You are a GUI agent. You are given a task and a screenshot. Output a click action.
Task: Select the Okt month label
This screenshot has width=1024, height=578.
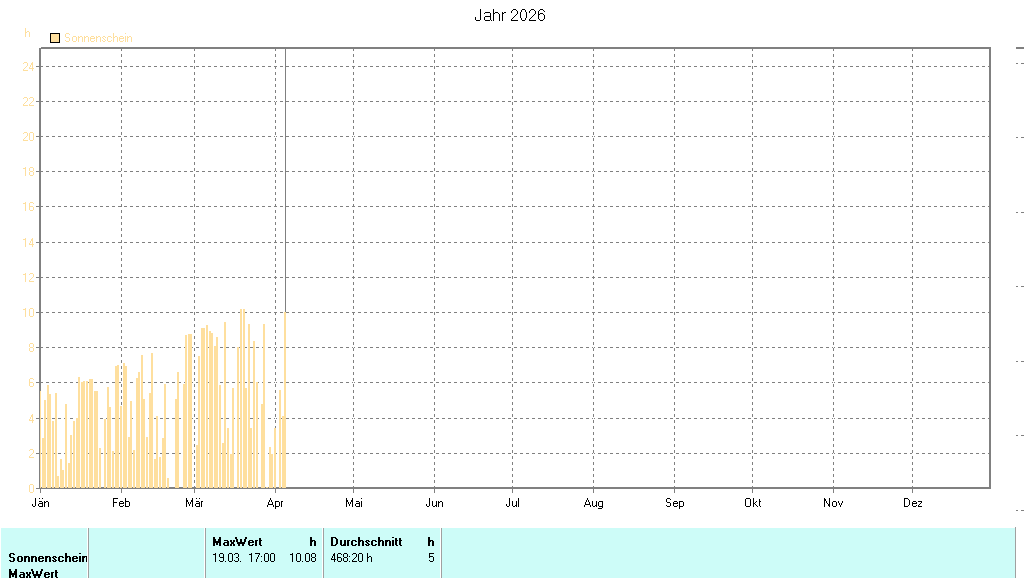pyautogui.click(x=752, y=503)
